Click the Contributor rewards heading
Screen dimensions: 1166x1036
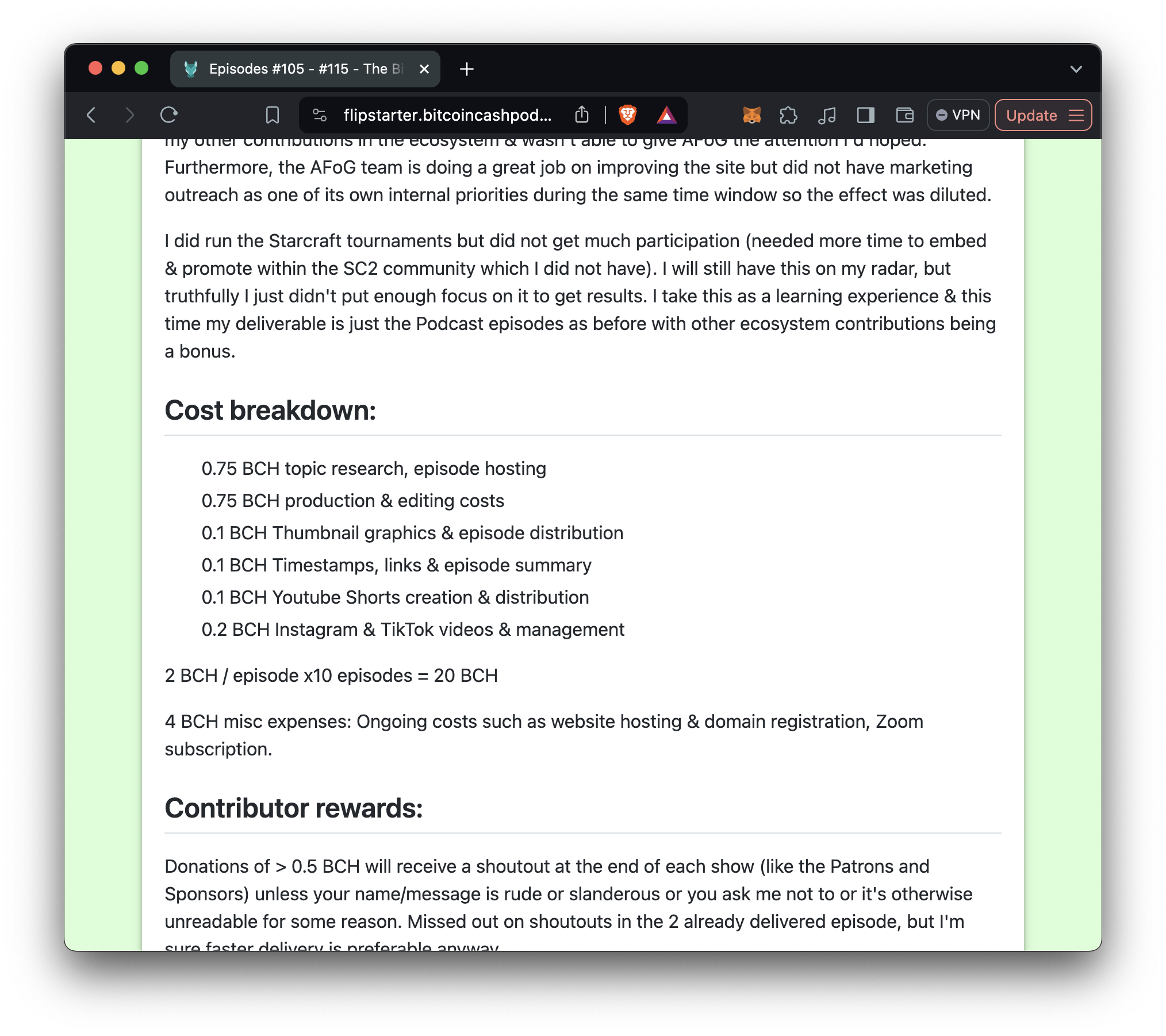point(294,808)
